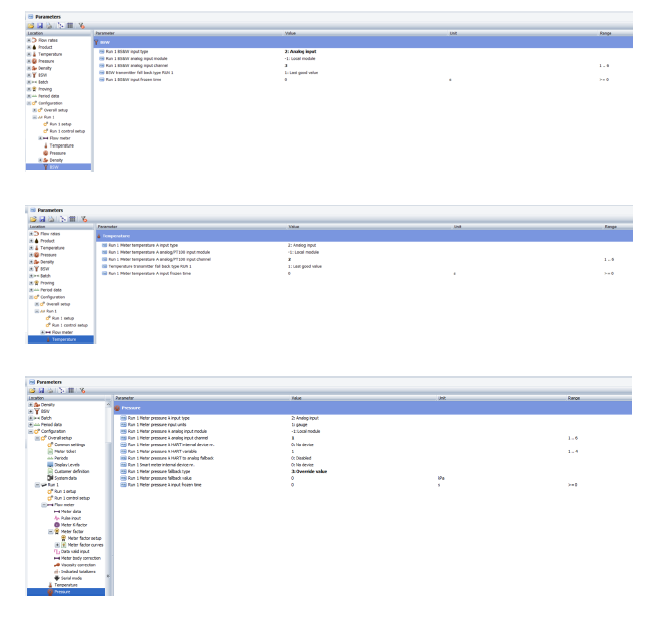Print icon in top BSW window toolbar

pos(49,26)
